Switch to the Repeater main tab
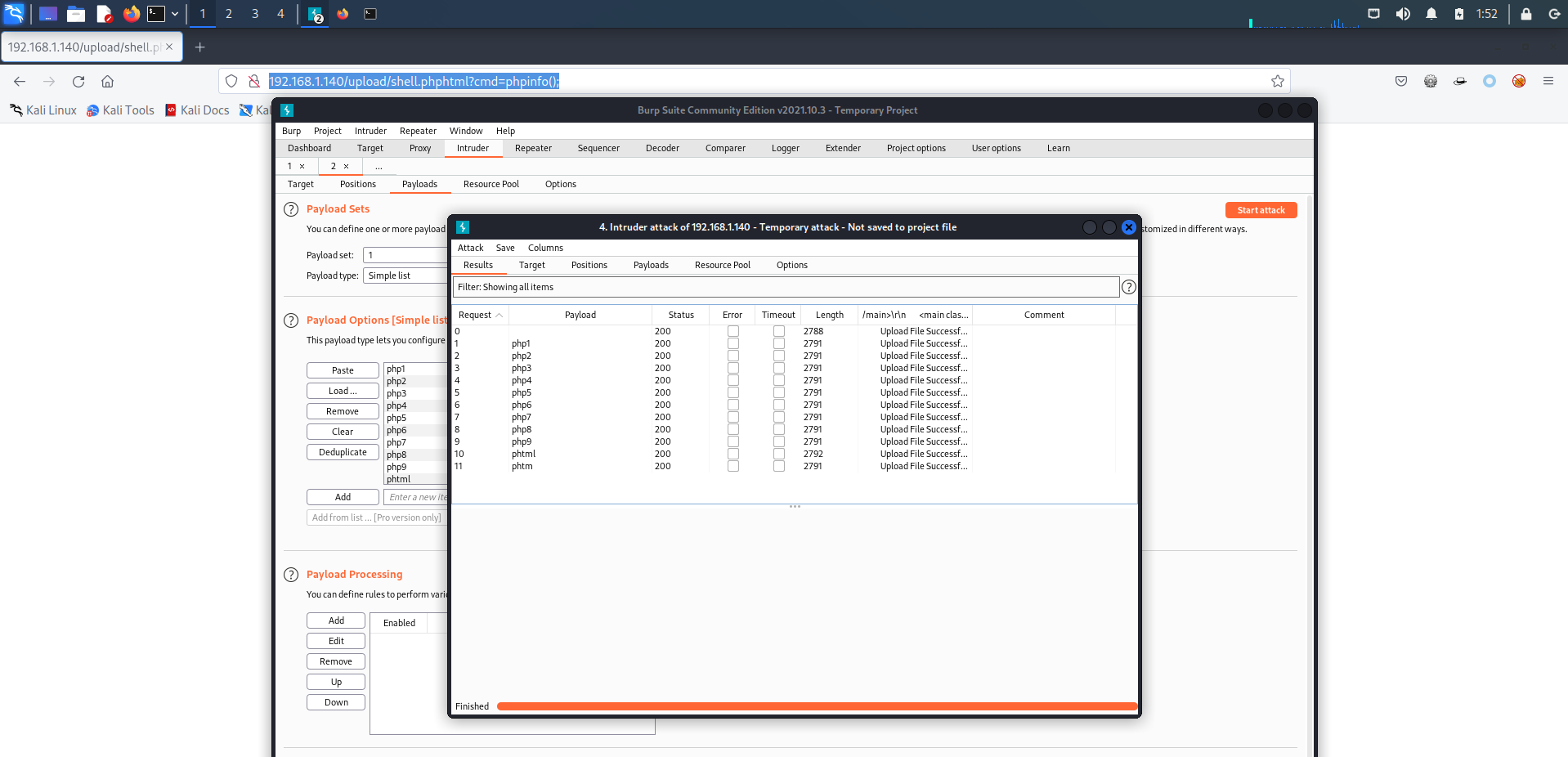The height and width of the screenshot is (757, 1568). 533,148
